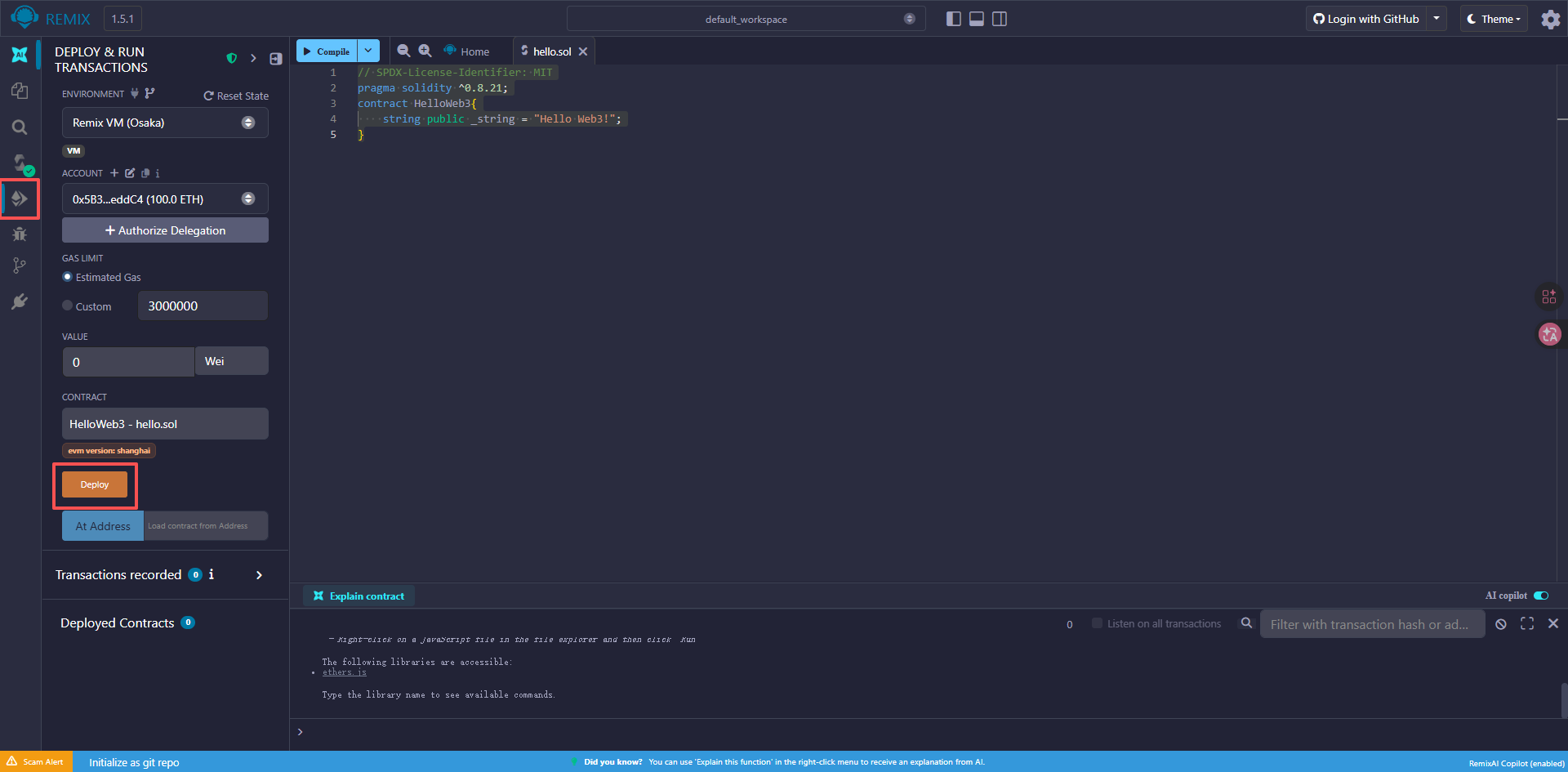Maximize the terminal panel with the expand icon

1527,623
